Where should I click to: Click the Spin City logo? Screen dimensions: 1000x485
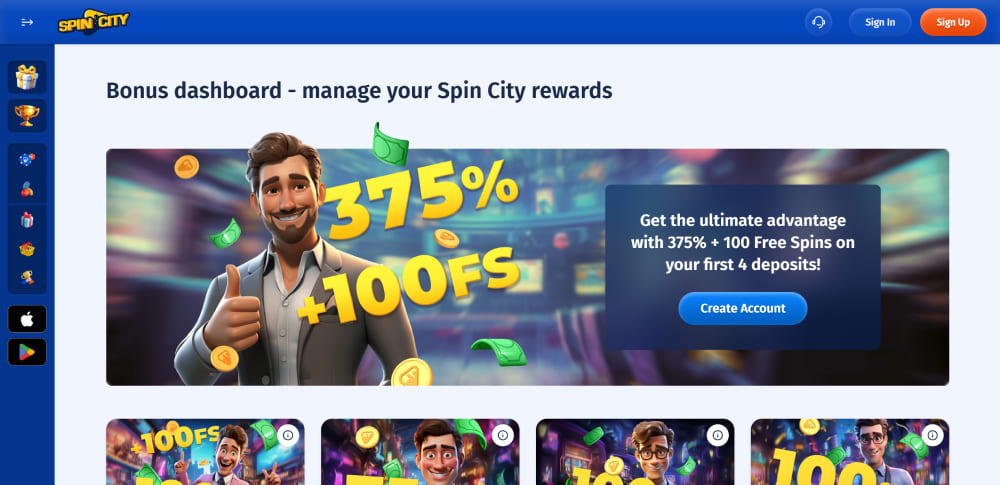(93, 22)
